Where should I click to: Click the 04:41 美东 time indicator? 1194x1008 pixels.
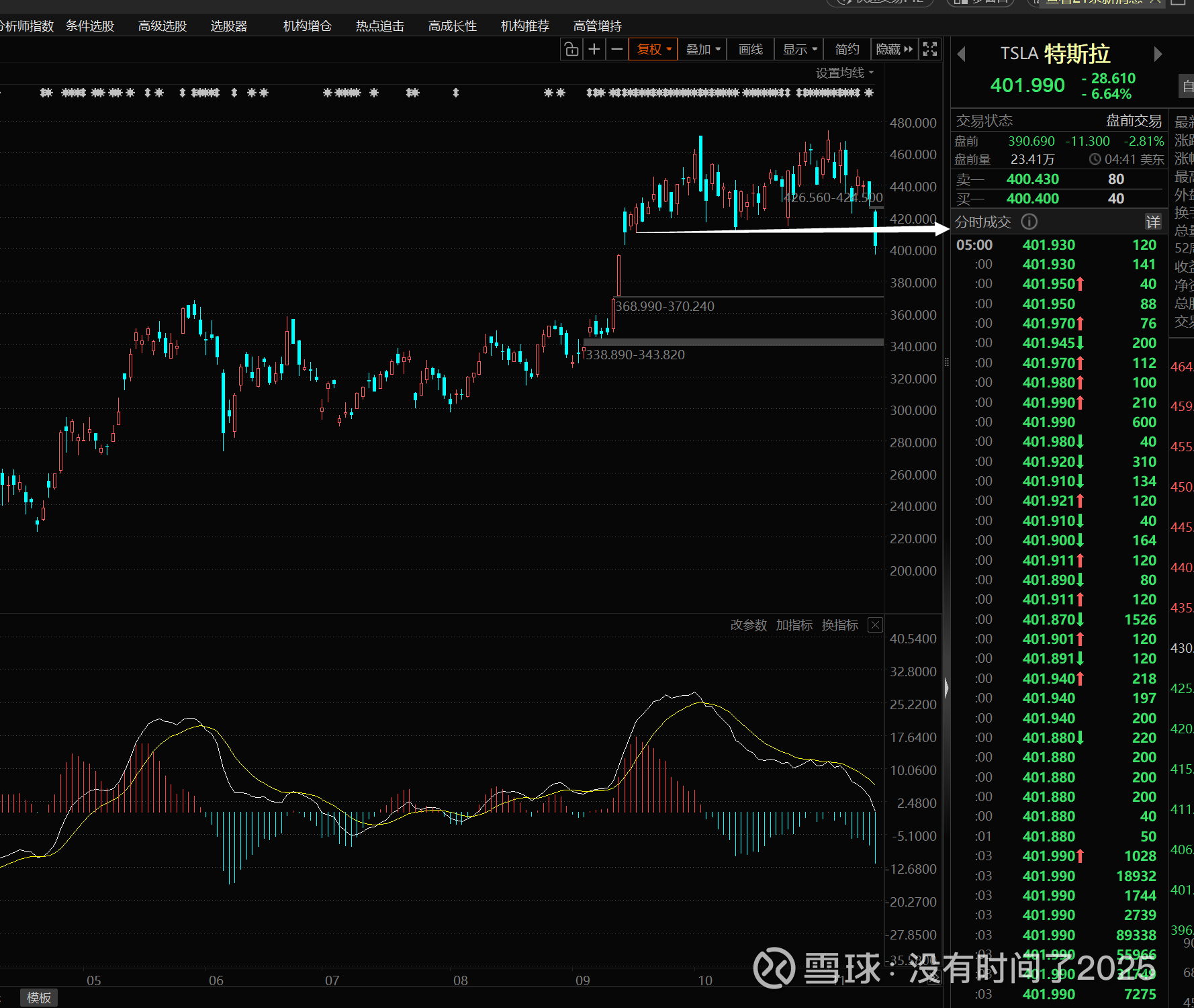pyautogui.click(x=1127, y=160)
